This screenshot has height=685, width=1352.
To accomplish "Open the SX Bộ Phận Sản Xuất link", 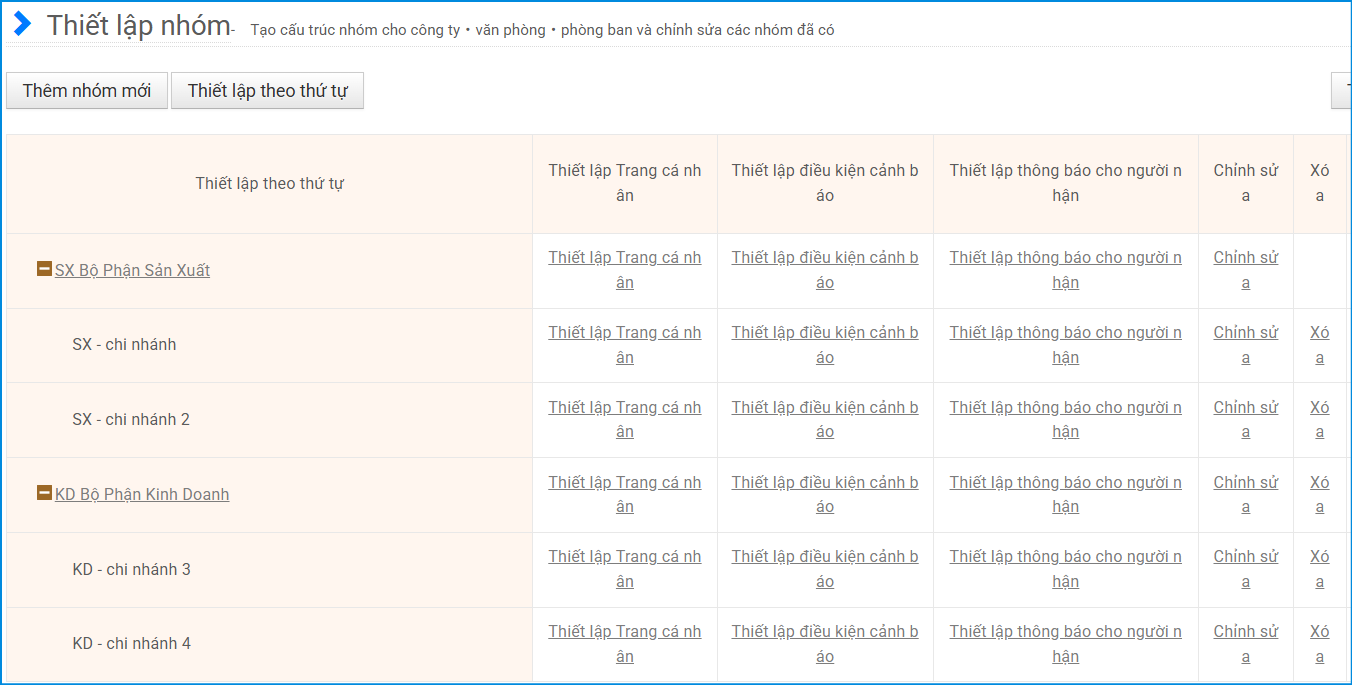I will 132,270.
